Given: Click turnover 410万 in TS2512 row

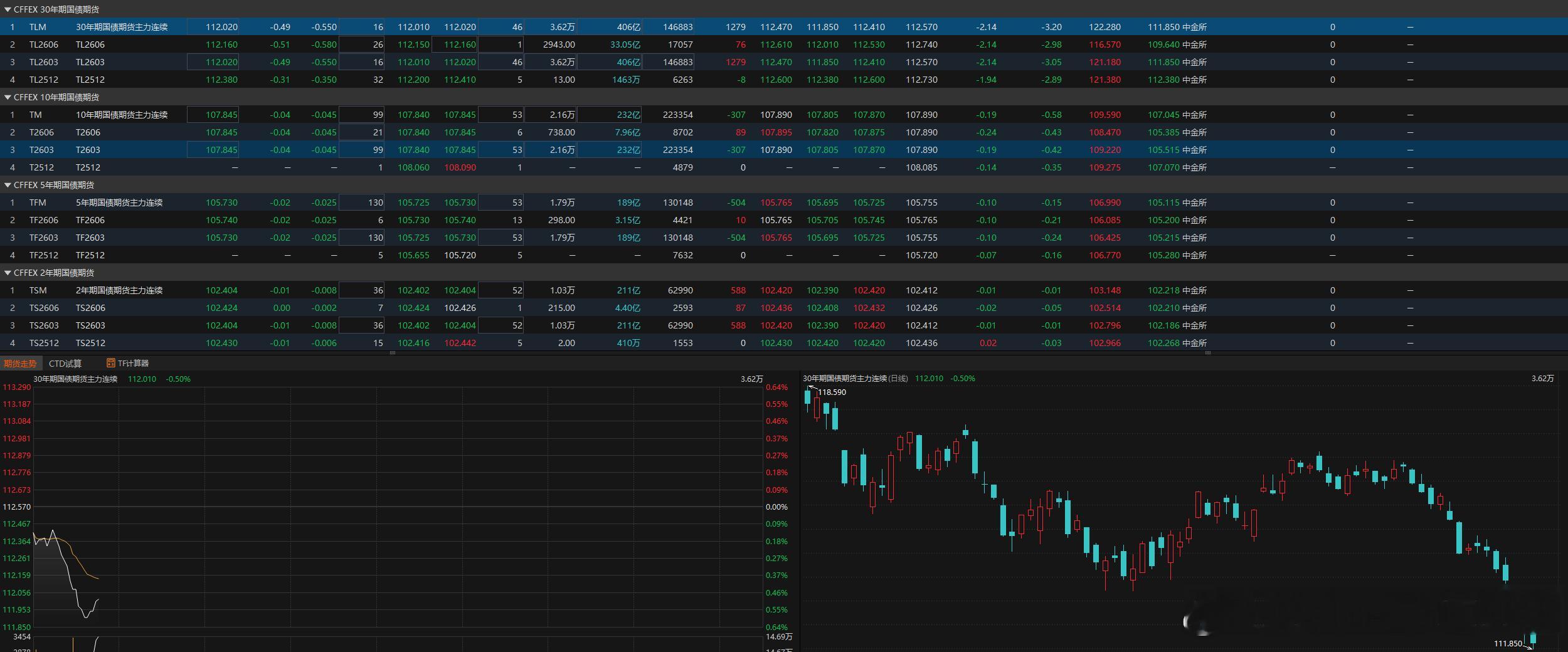Looking at the screenshot, I should [628, 343].
